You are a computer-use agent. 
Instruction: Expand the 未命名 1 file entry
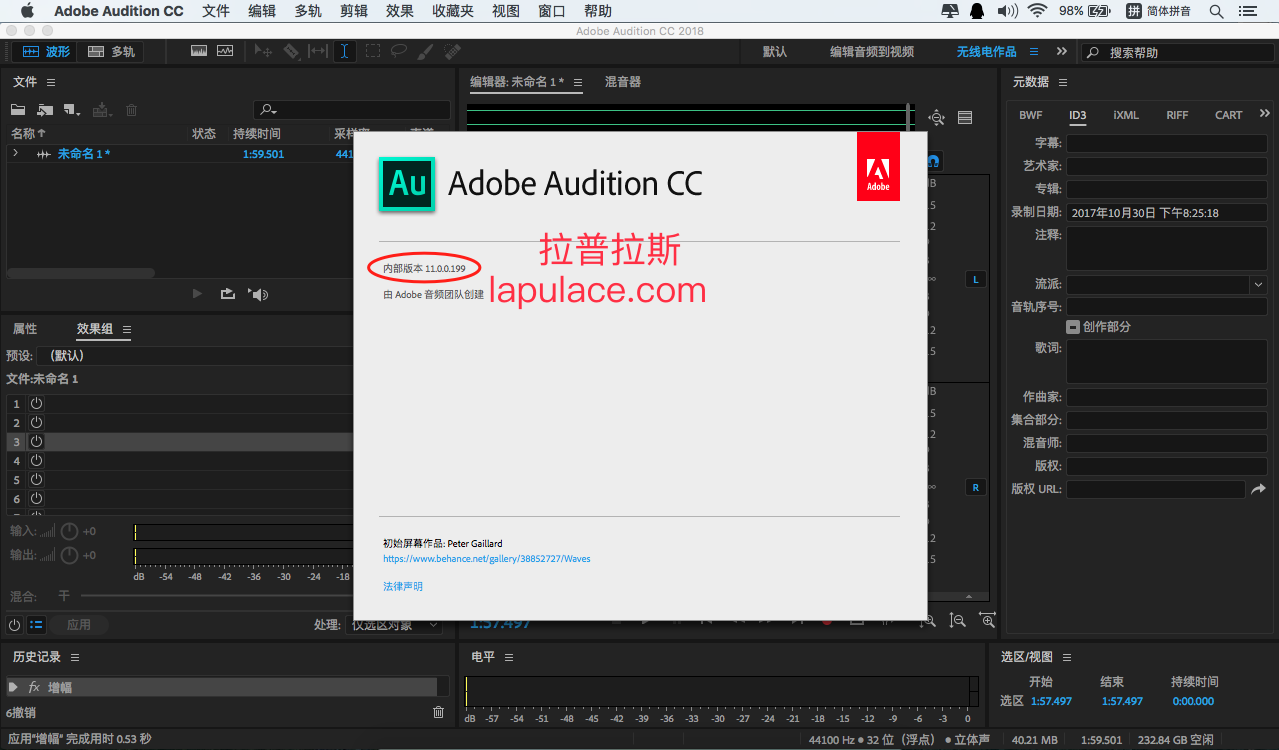click(15, 153)
